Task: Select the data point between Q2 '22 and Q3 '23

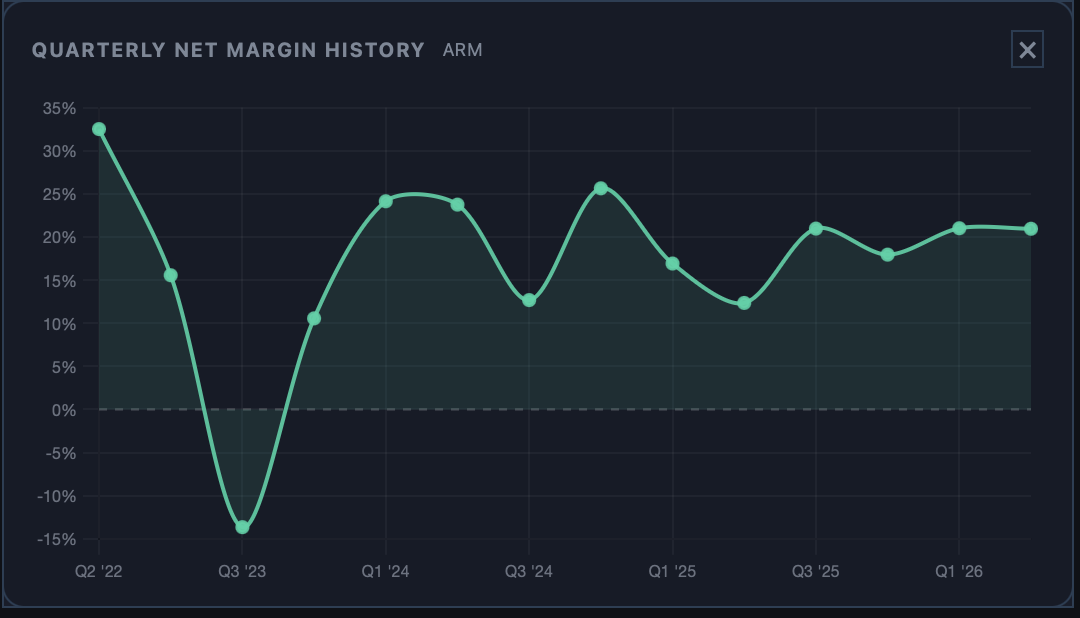Action: tap(171, 276)
